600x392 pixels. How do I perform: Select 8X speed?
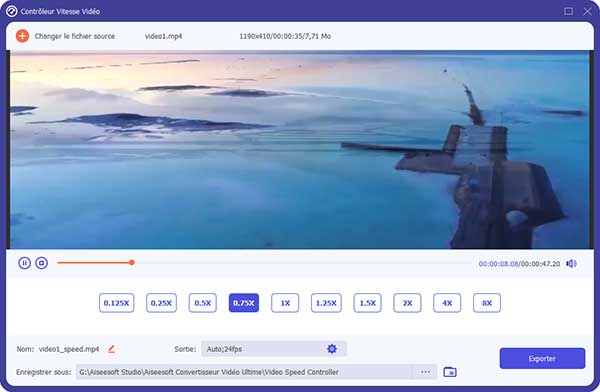pos(487,303)
